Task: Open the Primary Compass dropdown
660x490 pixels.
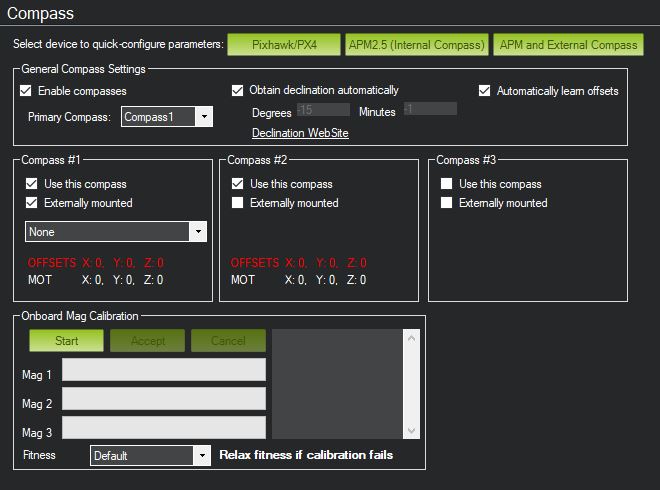Action: 167,117
